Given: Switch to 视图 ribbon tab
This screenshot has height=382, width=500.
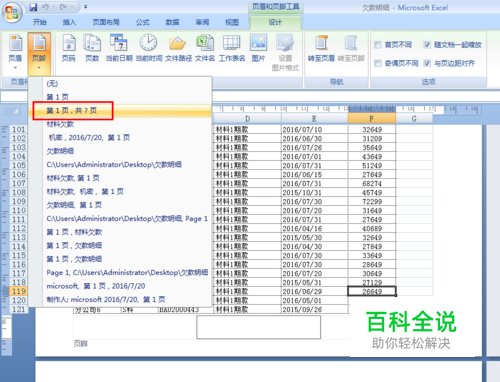Looking at the screenshot, I should pyautogui.click(x=232, y=22).
